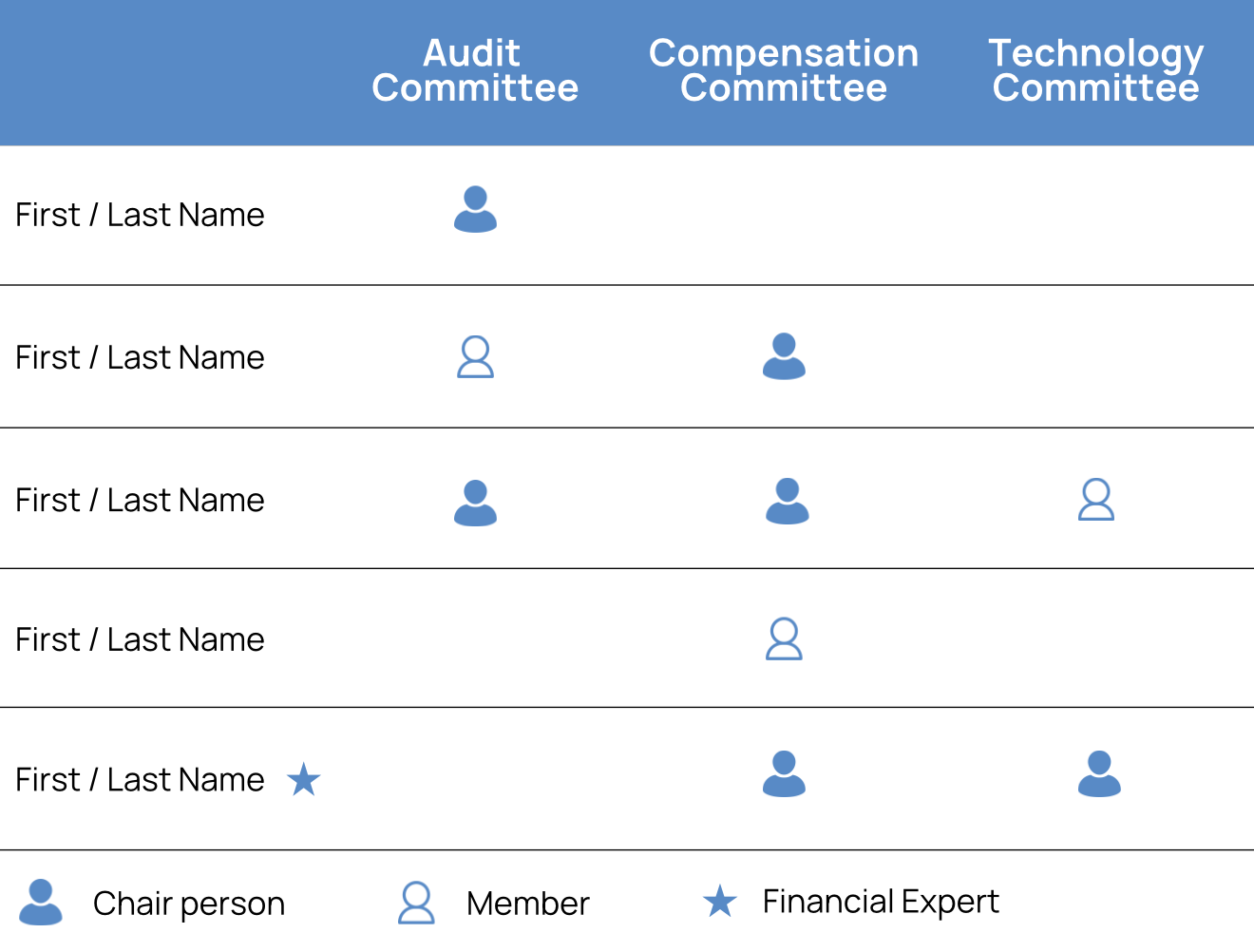Click the star beside the last name entry
The height and width of the screenshot is (952, 1254).
303,780
